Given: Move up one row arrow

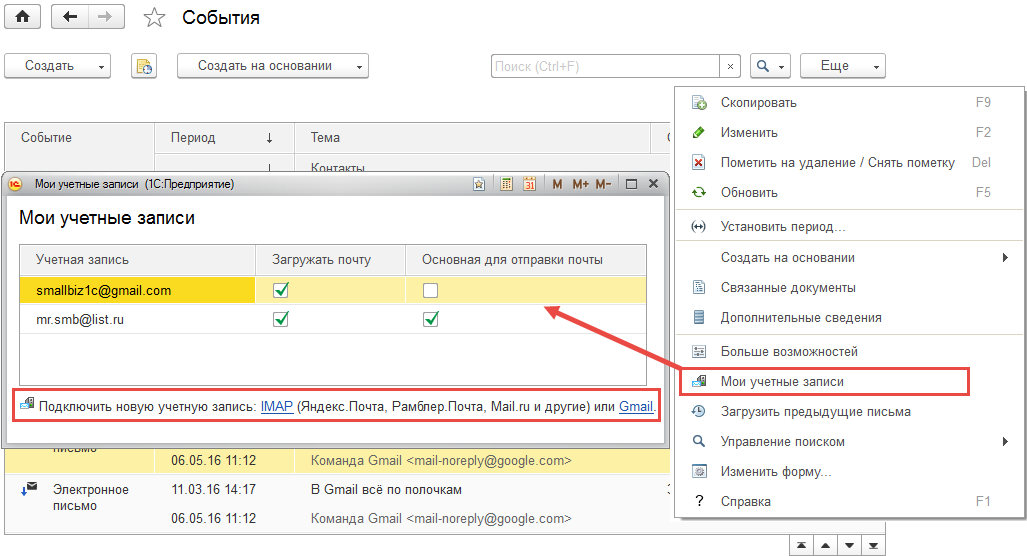Looking at the screenshot, I should [825, 546].
